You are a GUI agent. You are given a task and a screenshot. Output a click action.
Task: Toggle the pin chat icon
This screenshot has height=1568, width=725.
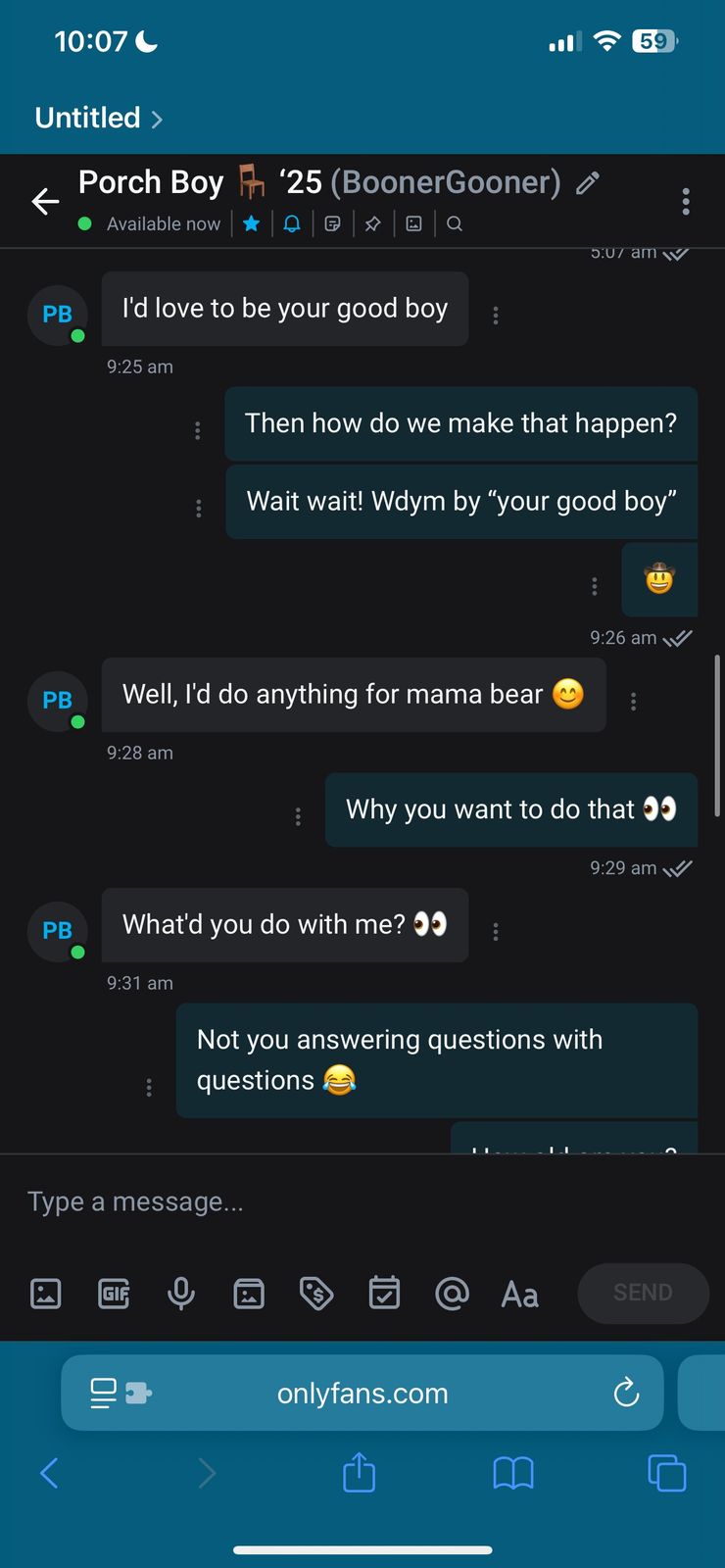point(373,223)
